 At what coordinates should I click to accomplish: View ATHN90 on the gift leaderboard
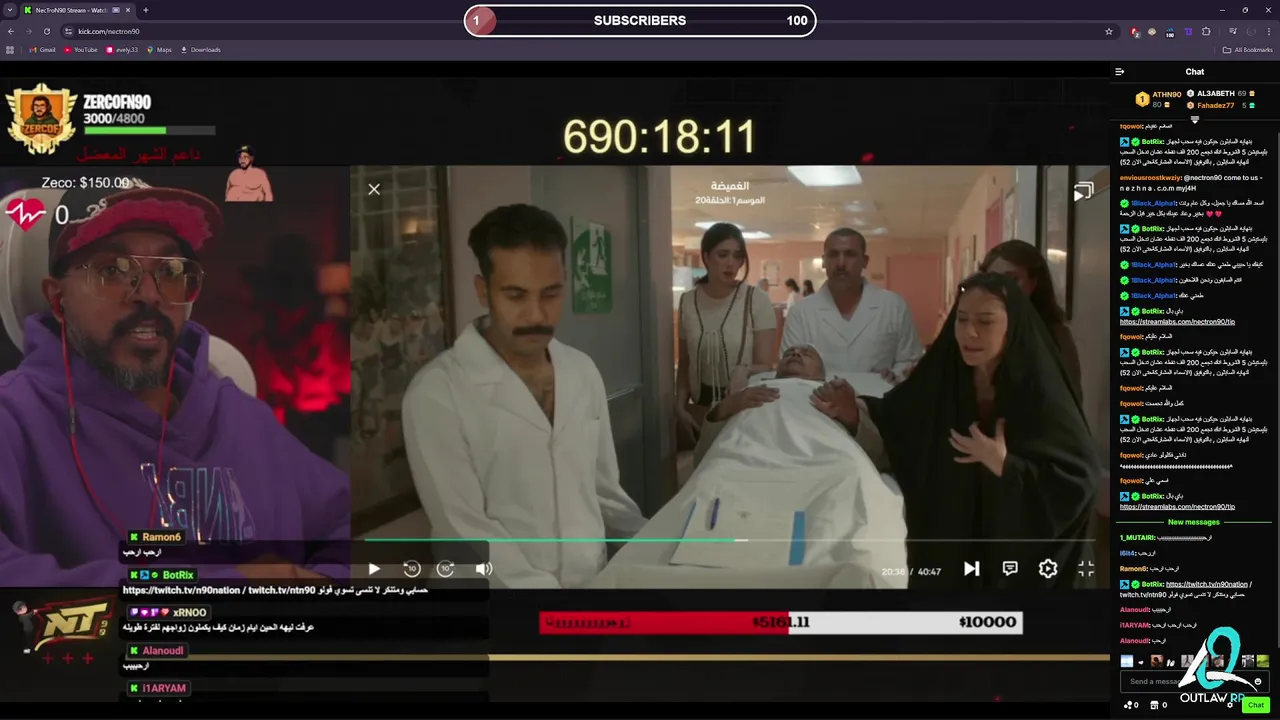tap(1159, 99)
